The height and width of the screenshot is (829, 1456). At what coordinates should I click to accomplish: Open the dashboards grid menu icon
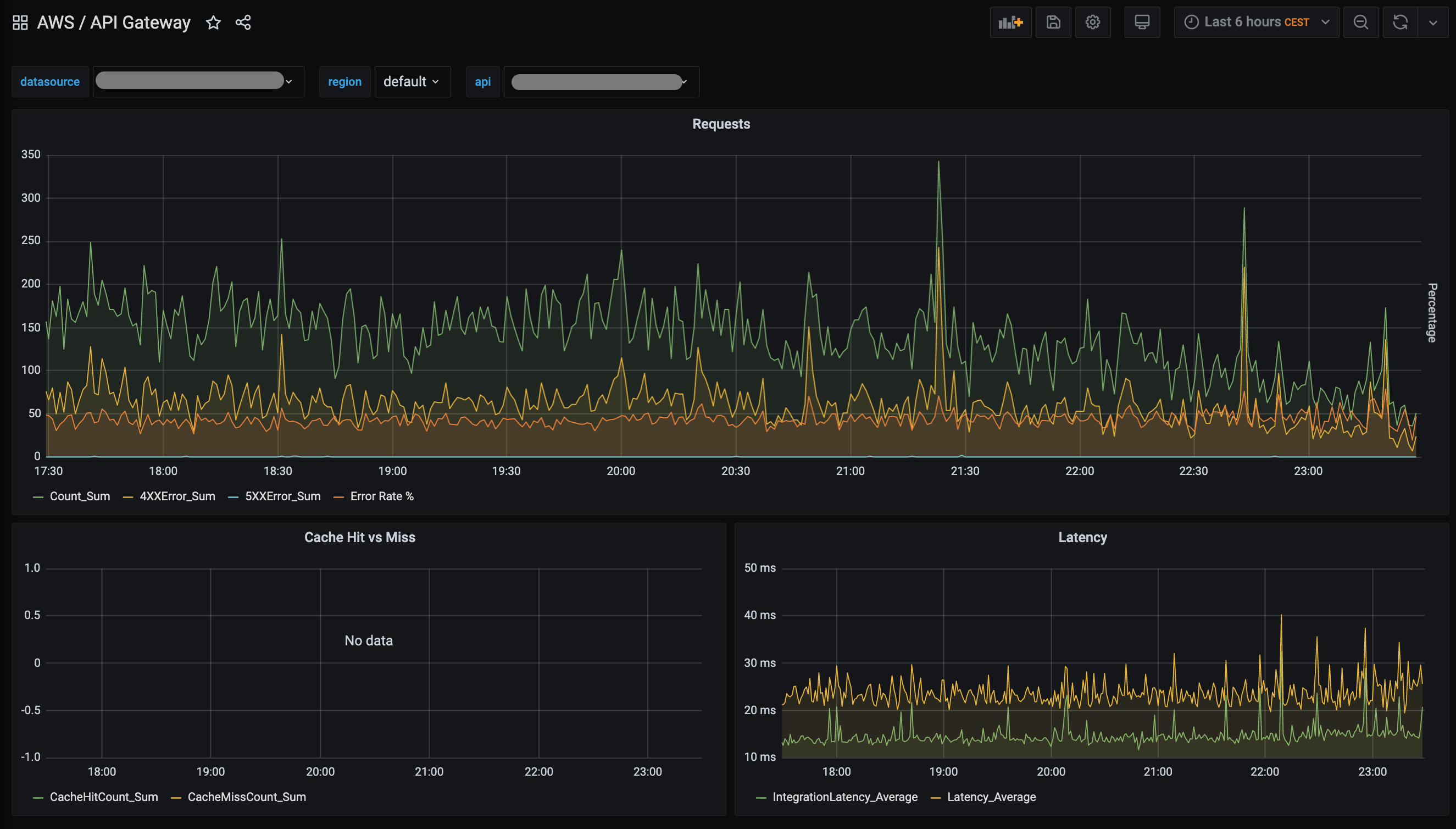[20, 22]
